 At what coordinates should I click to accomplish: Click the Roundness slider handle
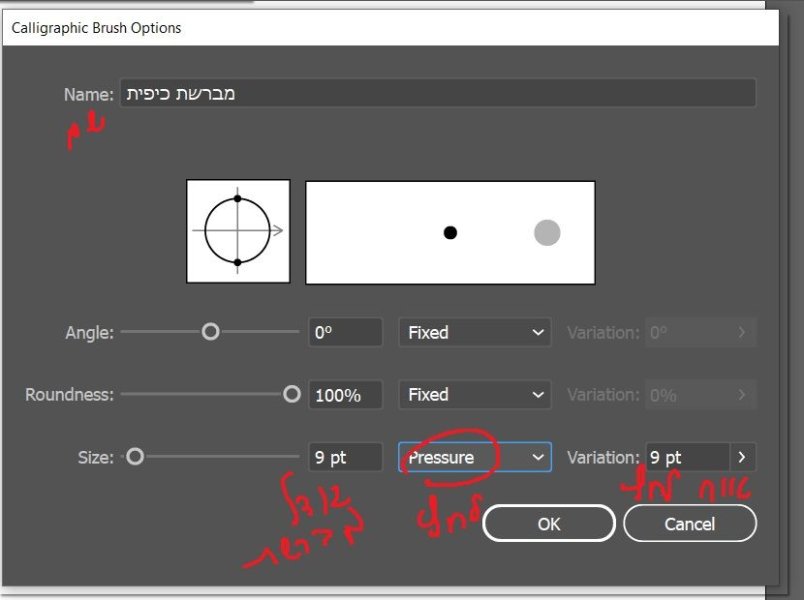291,395
